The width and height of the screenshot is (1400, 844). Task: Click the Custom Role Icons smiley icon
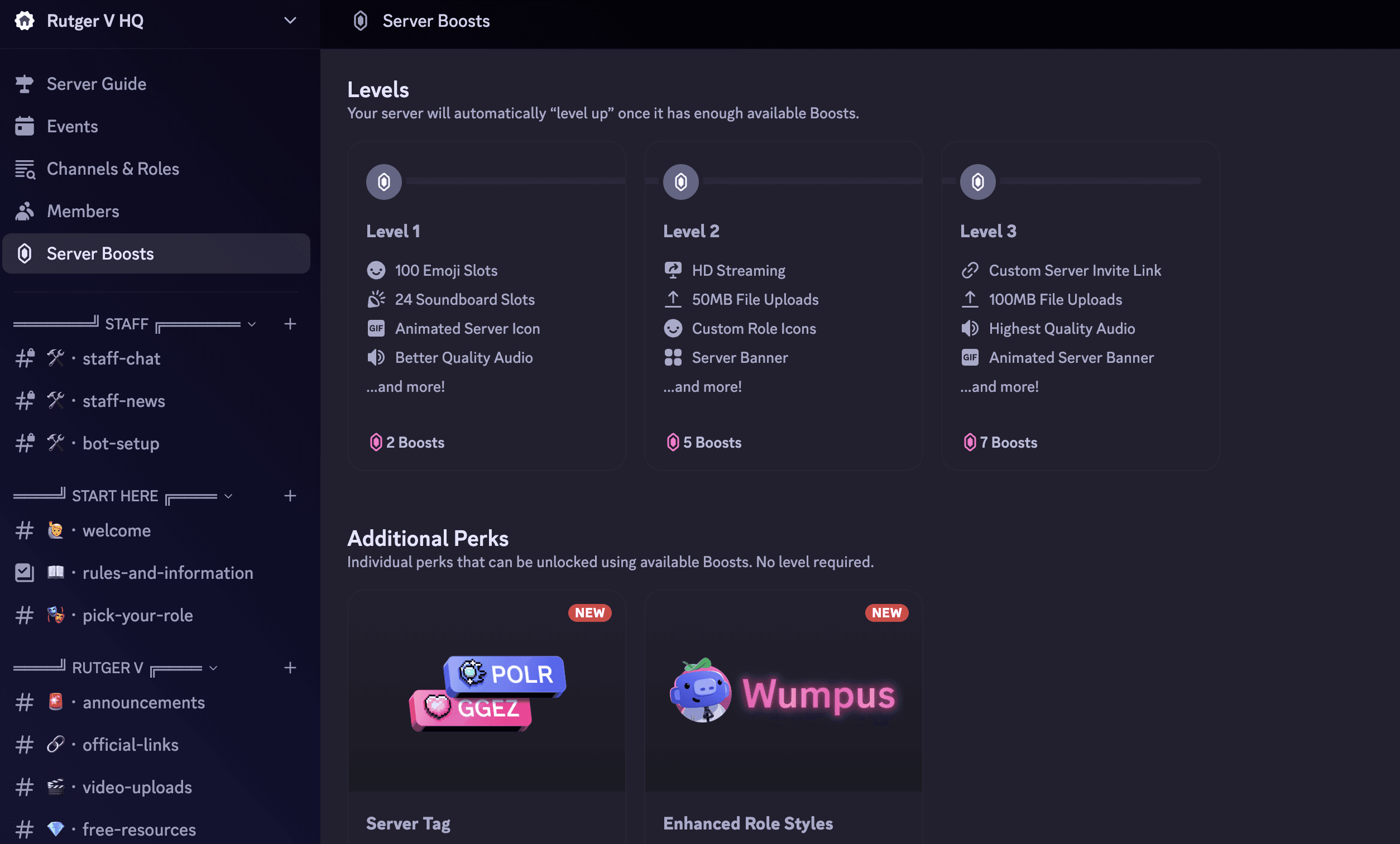pos(673,329)
